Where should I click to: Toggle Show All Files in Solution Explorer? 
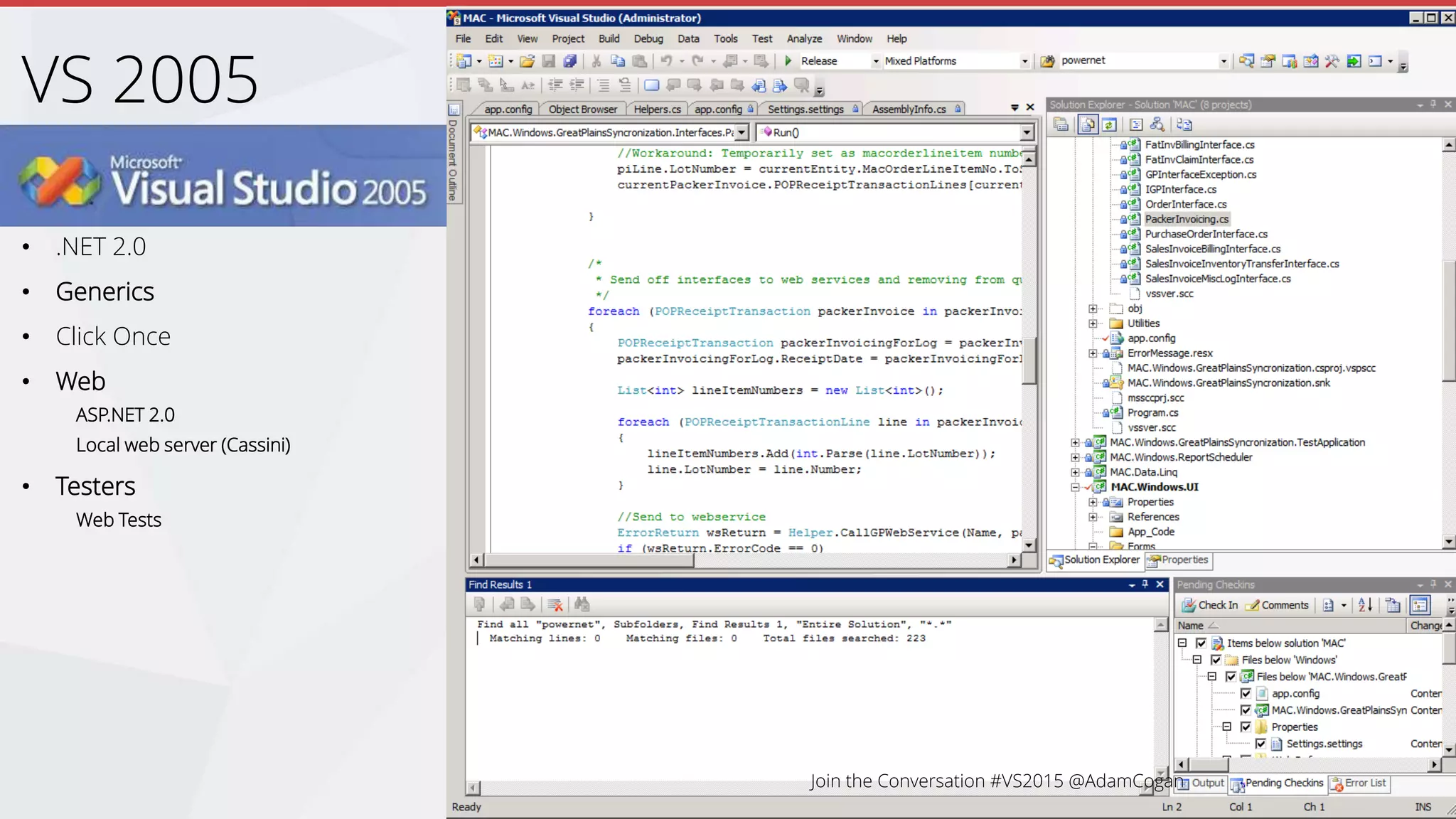(x=1088, y=125)
